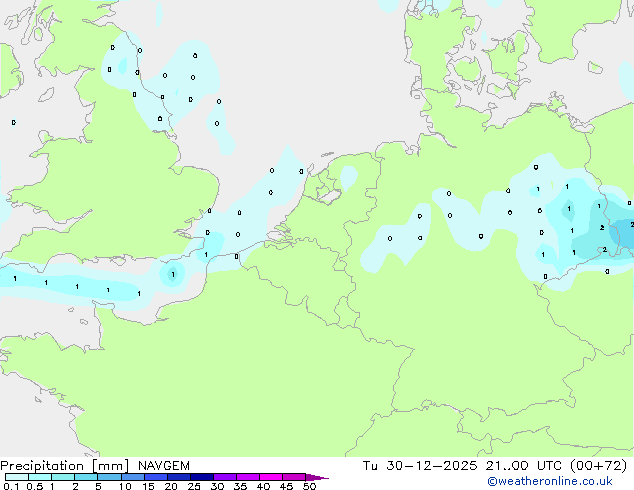The width and height of the screenshot is (634, 490).
Task: Click the 35–40 mm violet legend swatch
Action: [248, 477]
